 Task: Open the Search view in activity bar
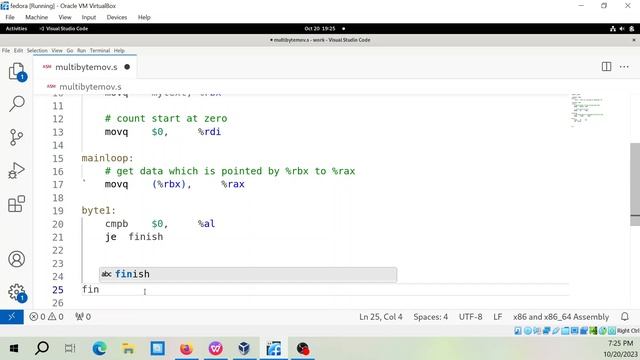click(x=17, y=104)
